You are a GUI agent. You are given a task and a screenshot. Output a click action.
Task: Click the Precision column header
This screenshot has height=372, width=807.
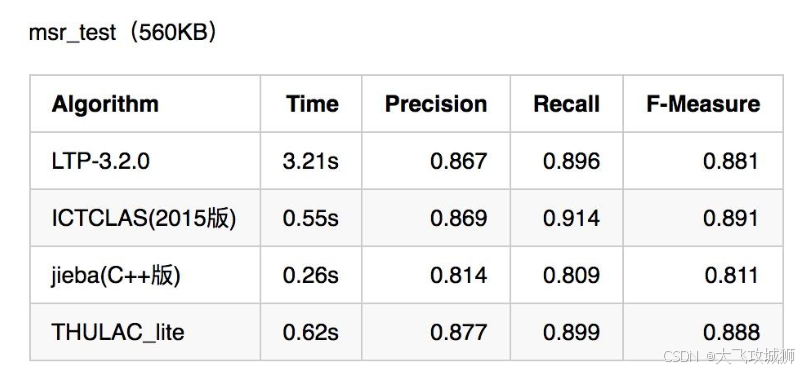click(436, 104)
